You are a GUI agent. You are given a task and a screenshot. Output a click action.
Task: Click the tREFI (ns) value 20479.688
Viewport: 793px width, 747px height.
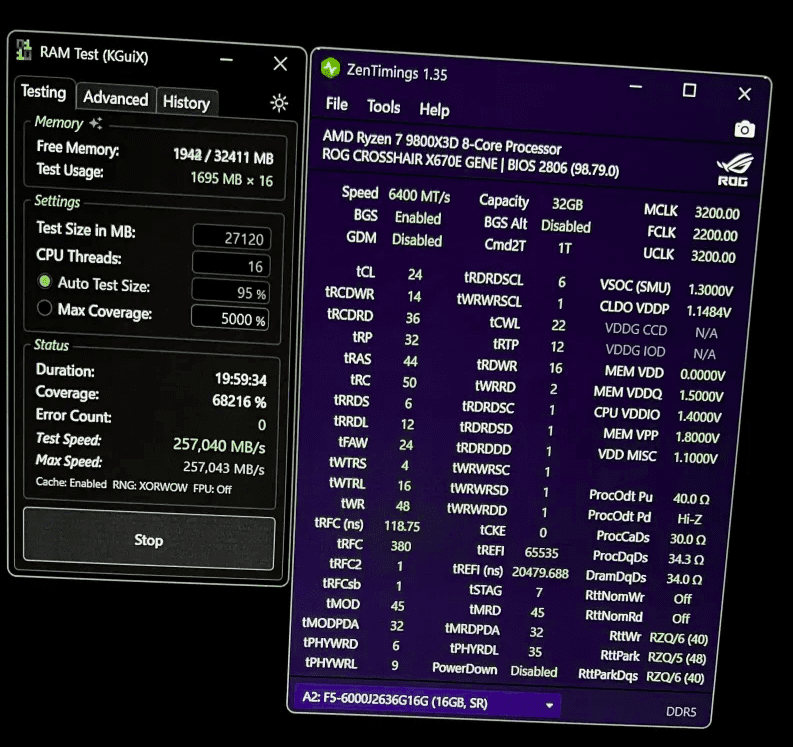point(540,573)
